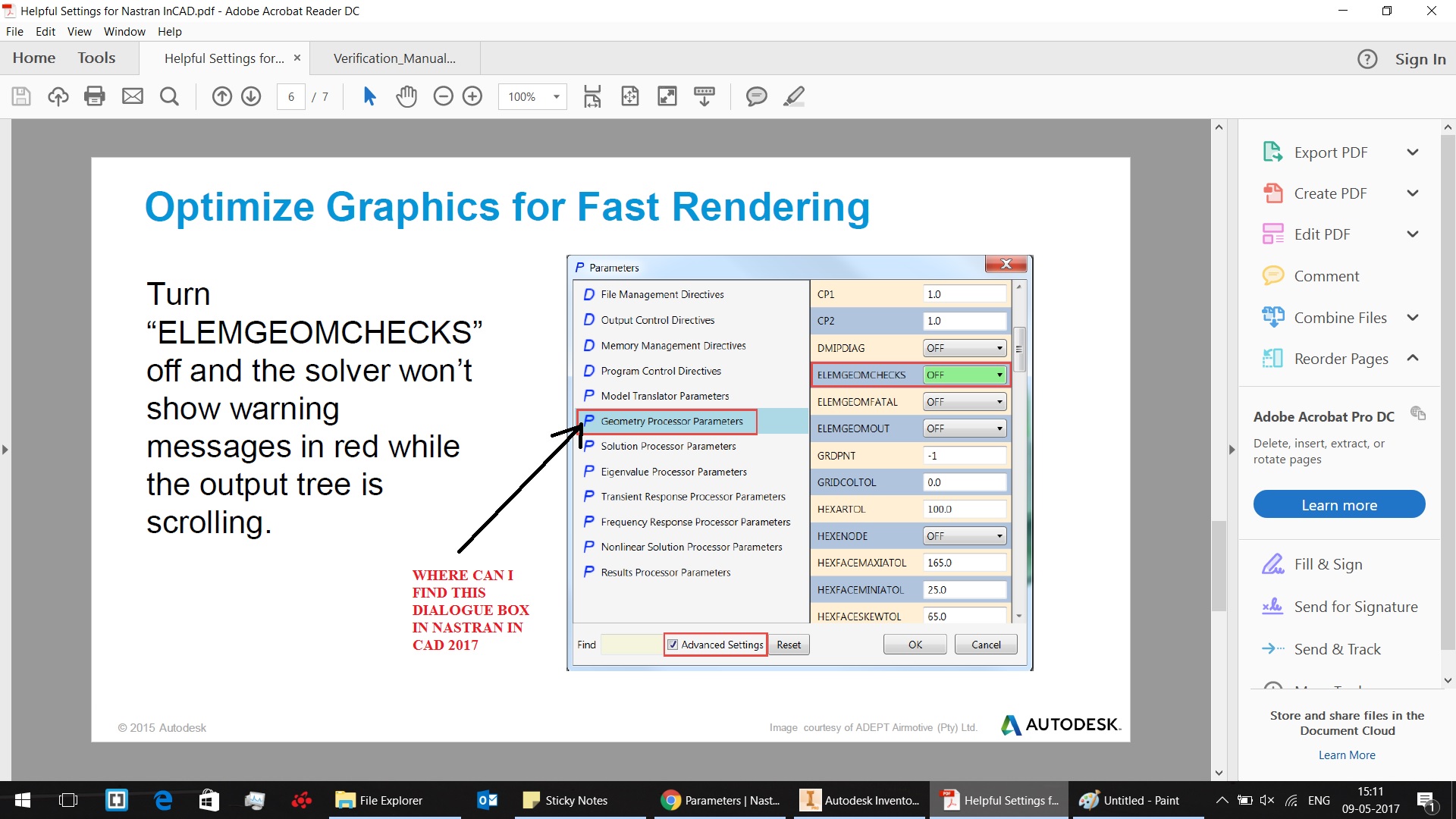1456x819 pixels.
Task: Print the PDF
Action: pos(94,96)
